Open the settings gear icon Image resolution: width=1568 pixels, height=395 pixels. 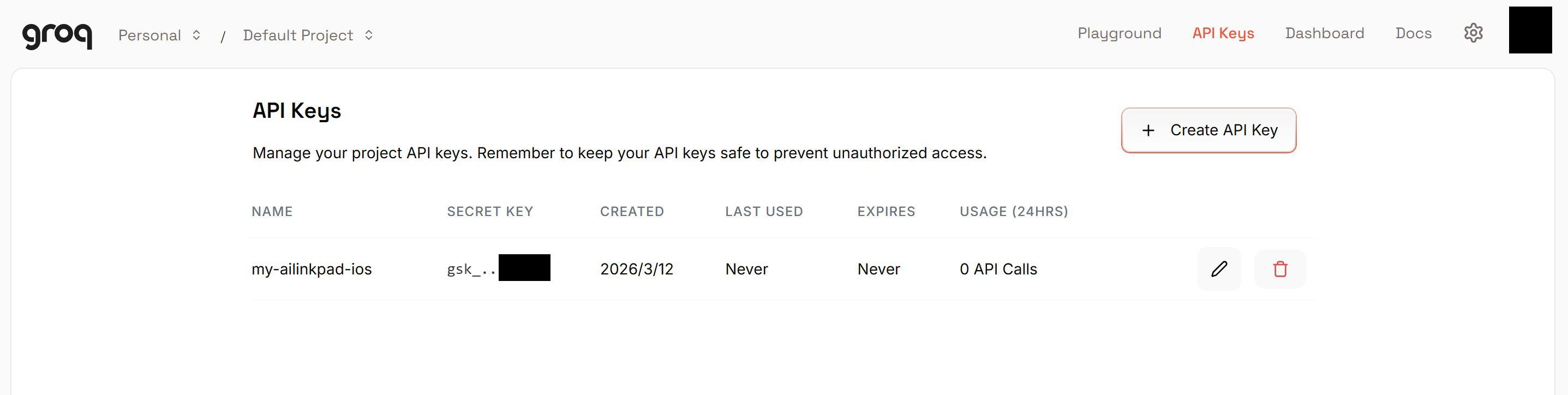(x=1473, y=33)
